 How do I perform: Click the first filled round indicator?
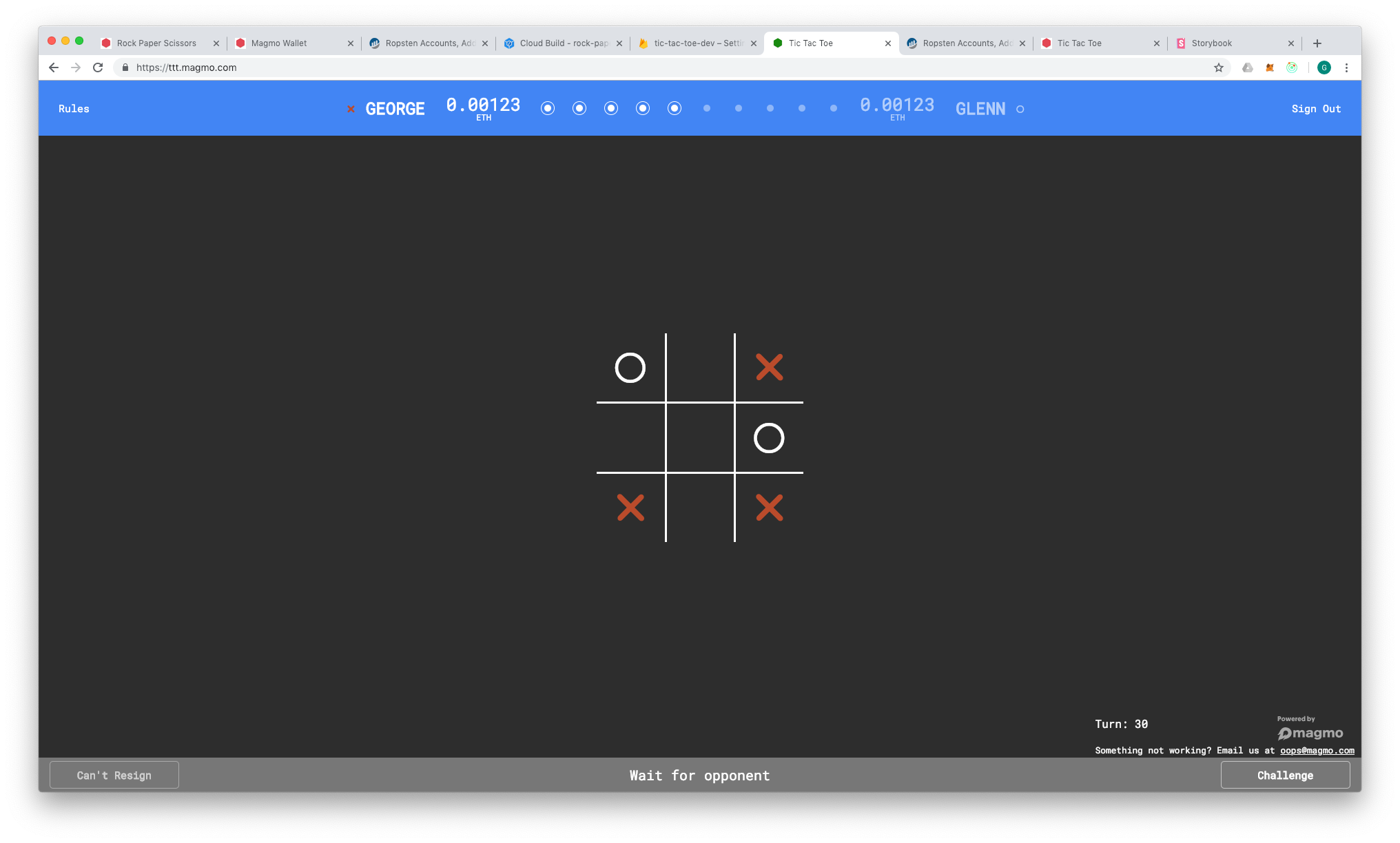point(548,108)
